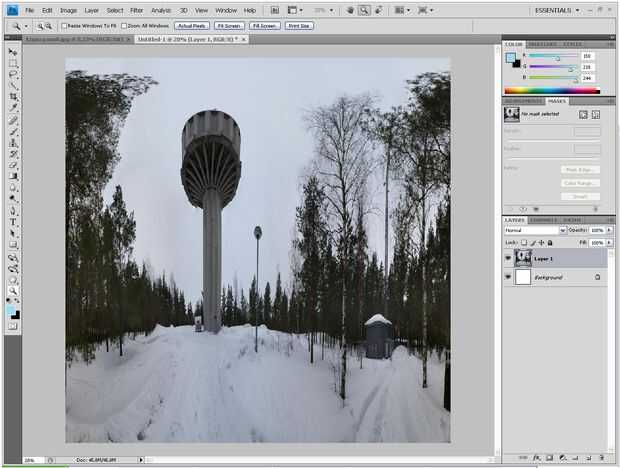Open the Zoom tool preset picker arrow
This screenshot has width=620, height=468.
point(26,26)
